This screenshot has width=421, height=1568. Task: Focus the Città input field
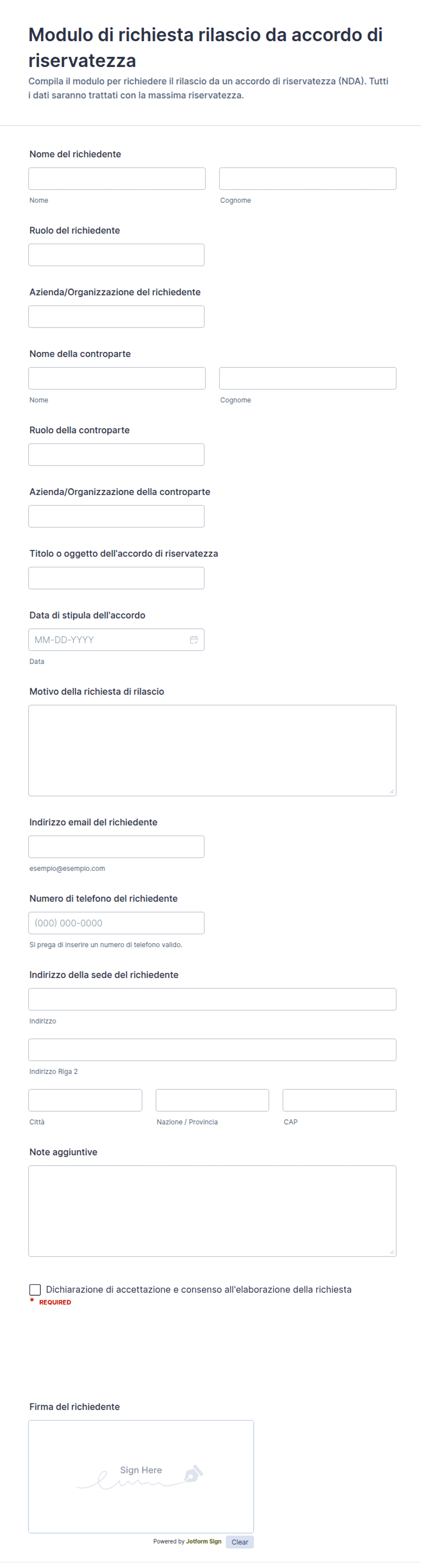click(x=85, y=1100)
